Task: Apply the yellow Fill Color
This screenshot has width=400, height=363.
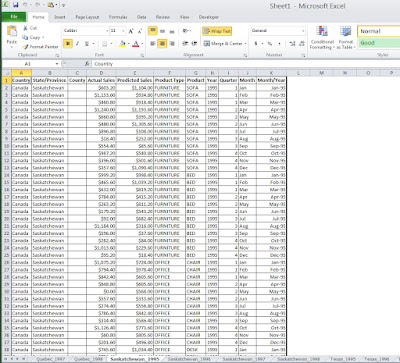Action: point(122,44)
